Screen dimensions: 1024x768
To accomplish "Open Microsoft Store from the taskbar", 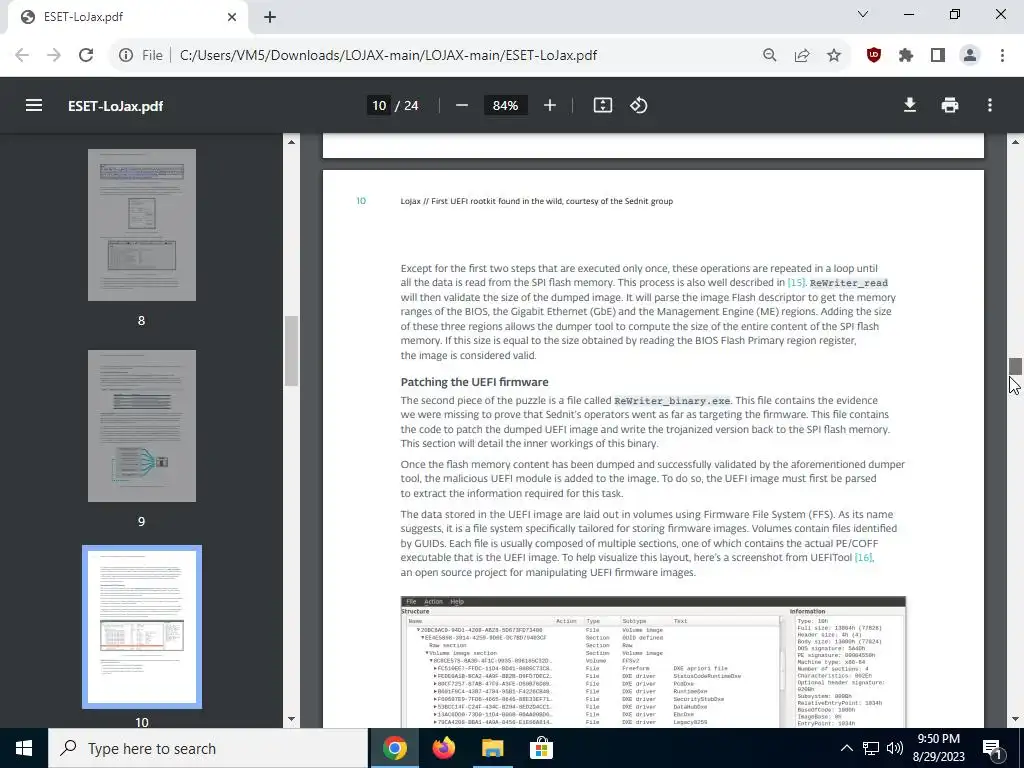I will (x=541, y=748).
